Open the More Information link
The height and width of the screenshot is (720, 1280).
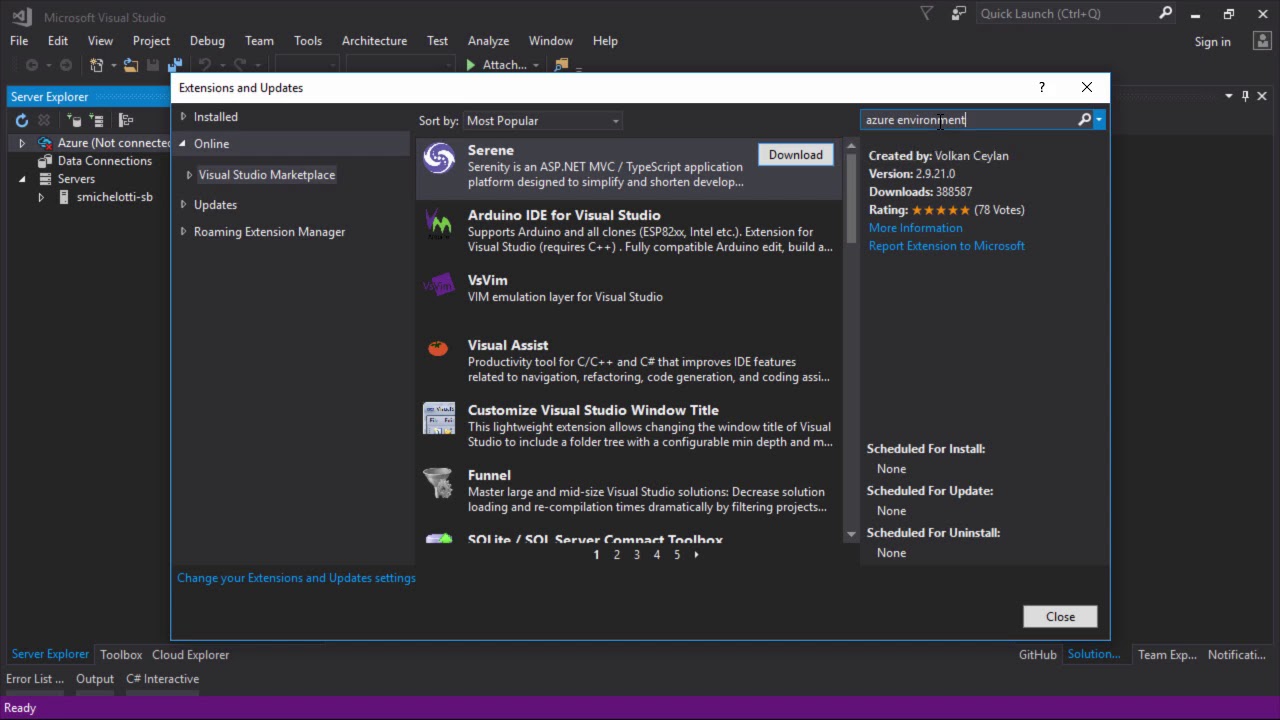[x=915, y=228]
